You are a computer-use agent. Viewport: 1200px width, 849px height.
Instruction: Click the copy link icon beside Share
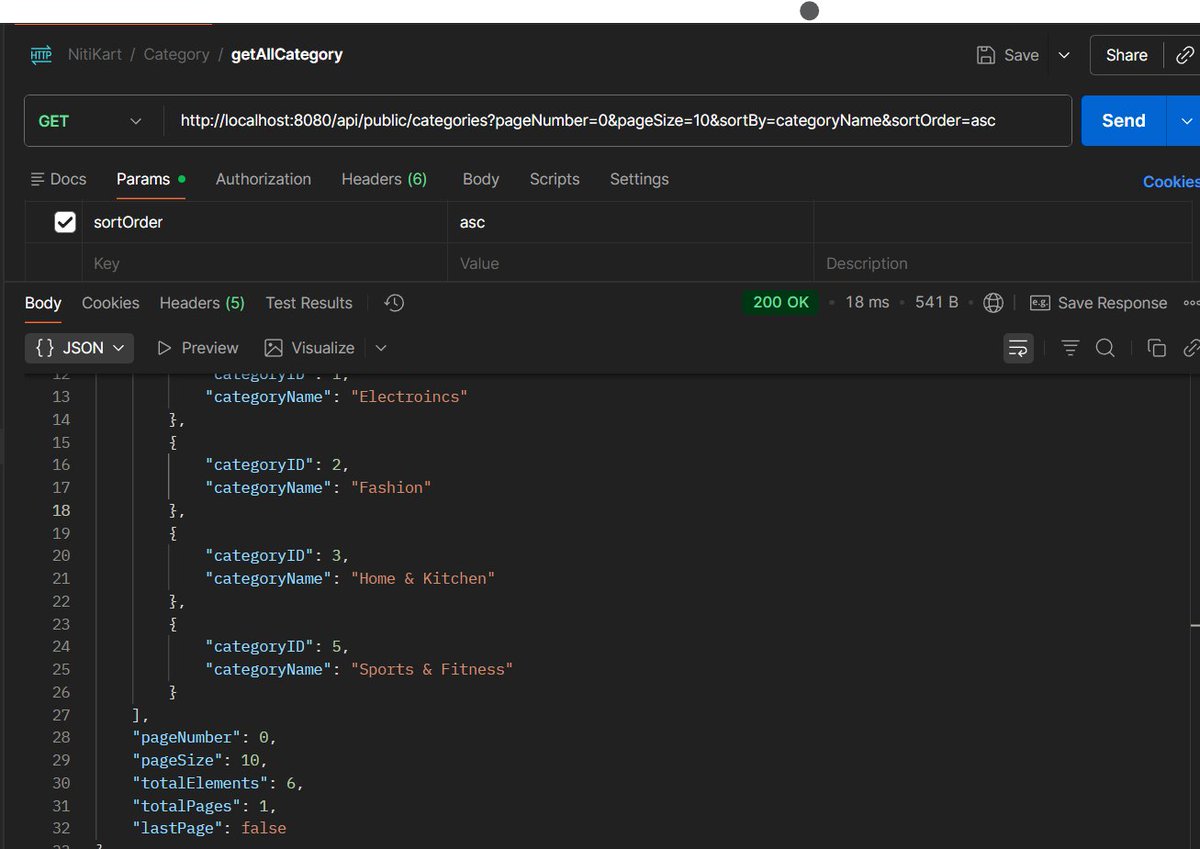[x=1185, y=55]
